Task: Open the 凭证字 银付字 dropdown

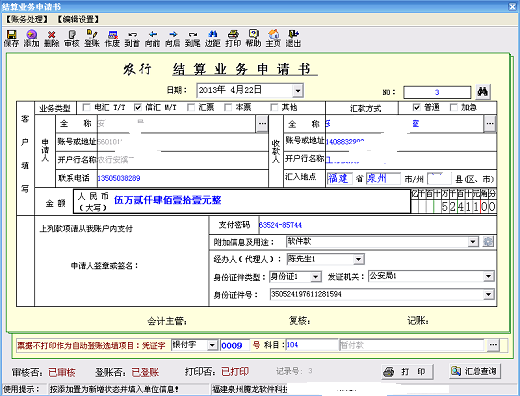Action: (212, 345)
